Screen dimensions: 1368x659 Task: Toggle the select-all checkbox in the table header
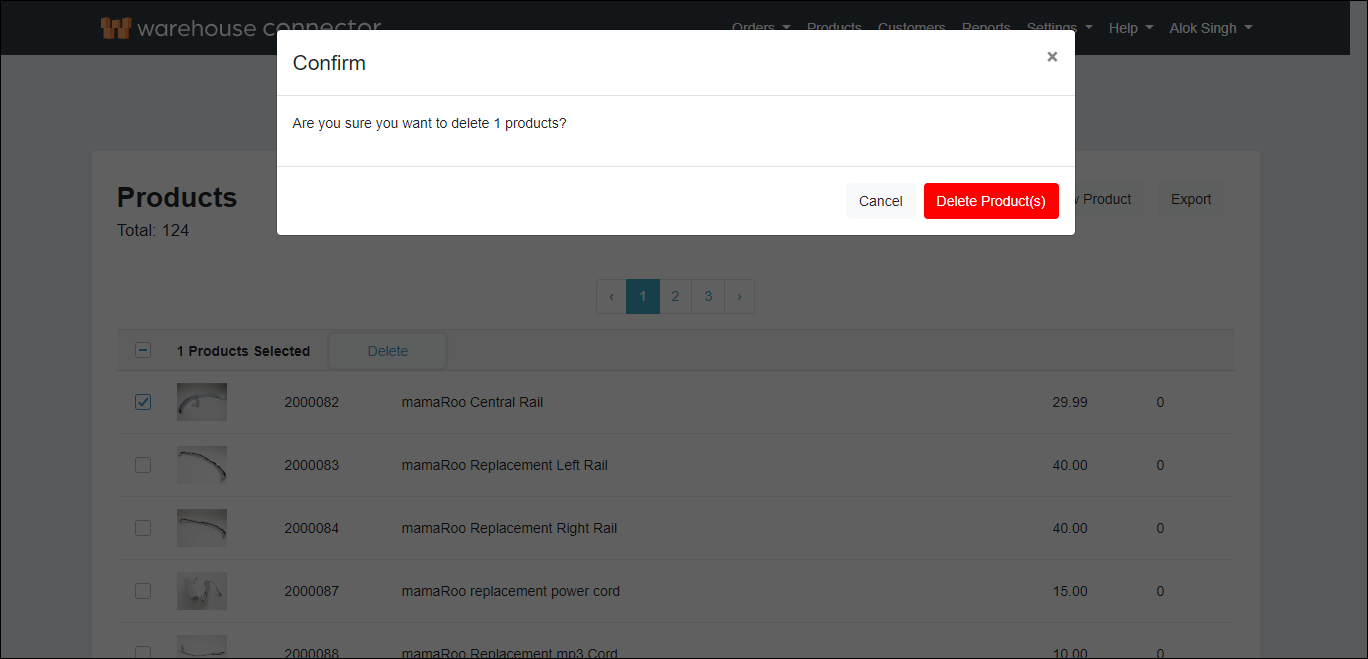point(143,350)
